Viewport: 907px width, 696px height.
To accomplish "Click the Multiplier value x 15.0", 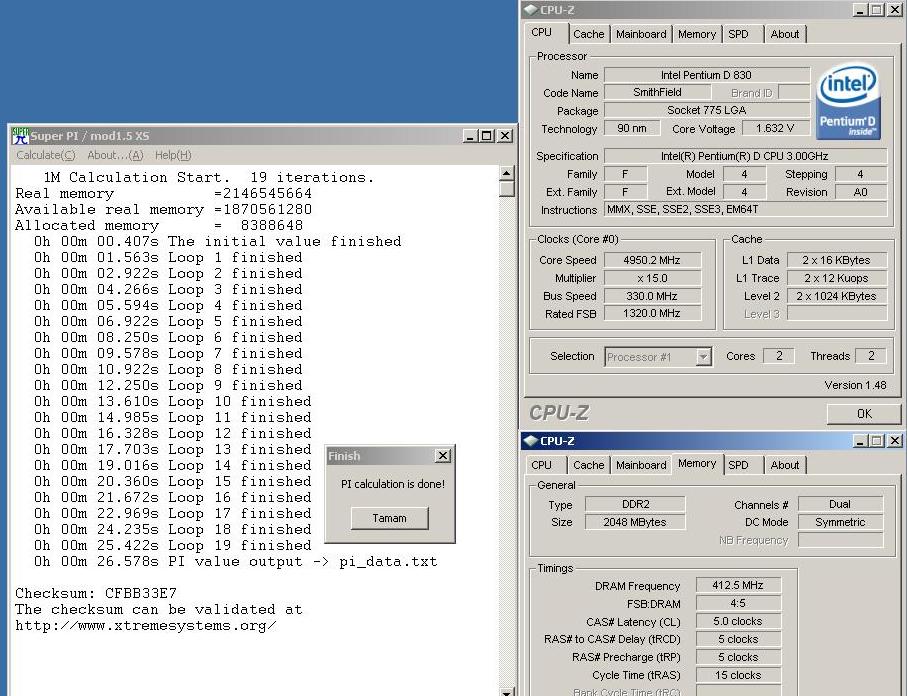I will point(652,278).
